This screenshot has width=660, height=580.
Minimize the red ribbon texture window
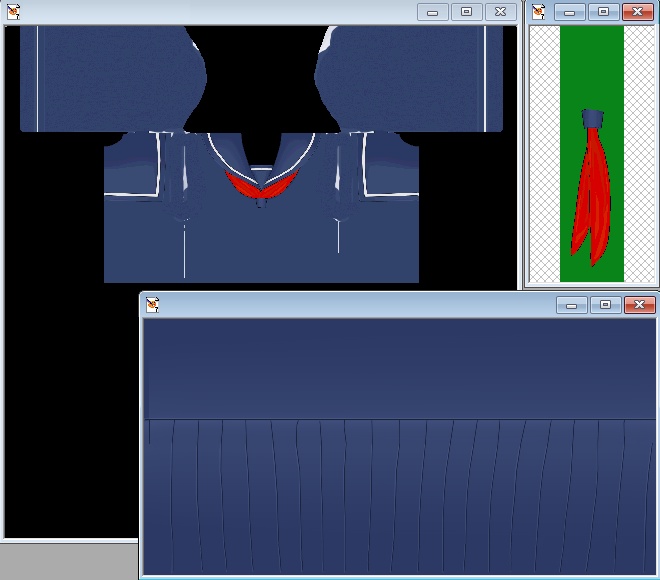pos(570,12)
